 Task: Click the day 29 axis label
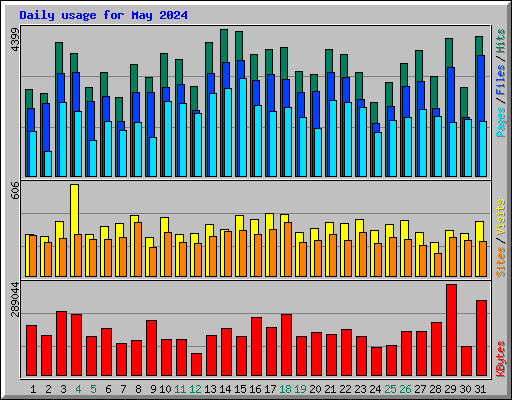coord(450,389)
